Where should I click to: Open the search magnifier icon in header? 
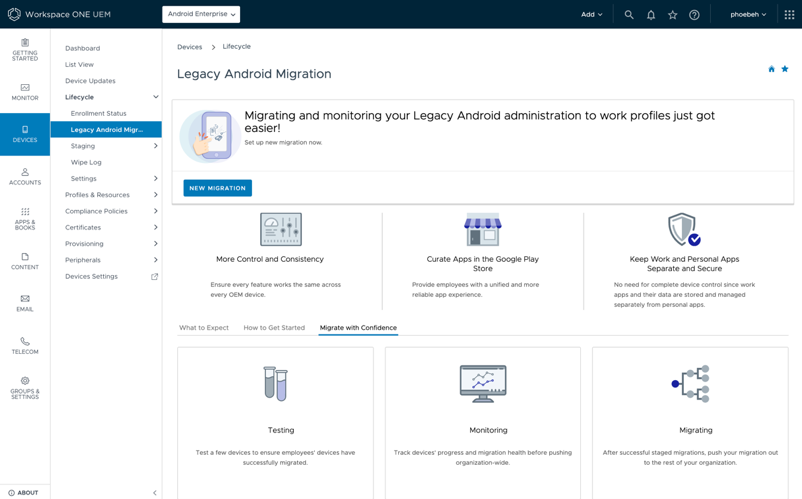629,15
